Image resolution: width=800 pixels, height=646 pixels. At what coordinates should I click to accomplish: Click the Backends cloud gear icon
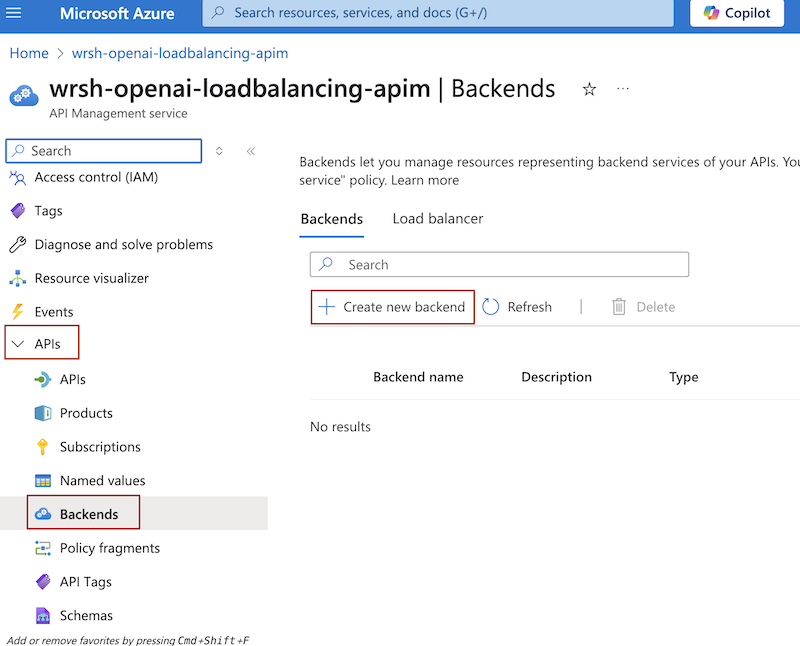point(43,514)
